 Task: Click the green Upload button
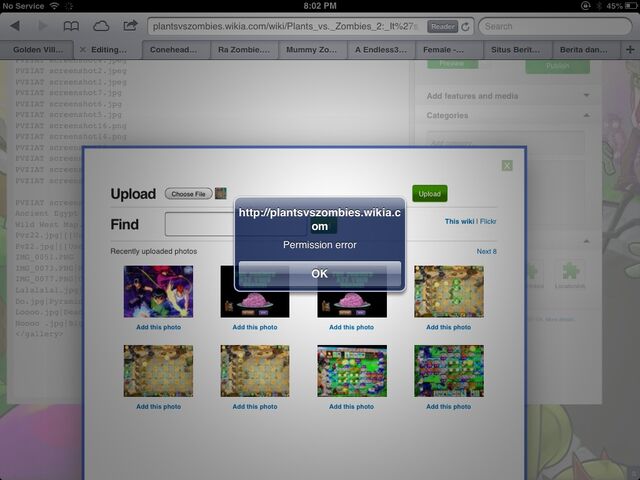[x=429, y=193]
